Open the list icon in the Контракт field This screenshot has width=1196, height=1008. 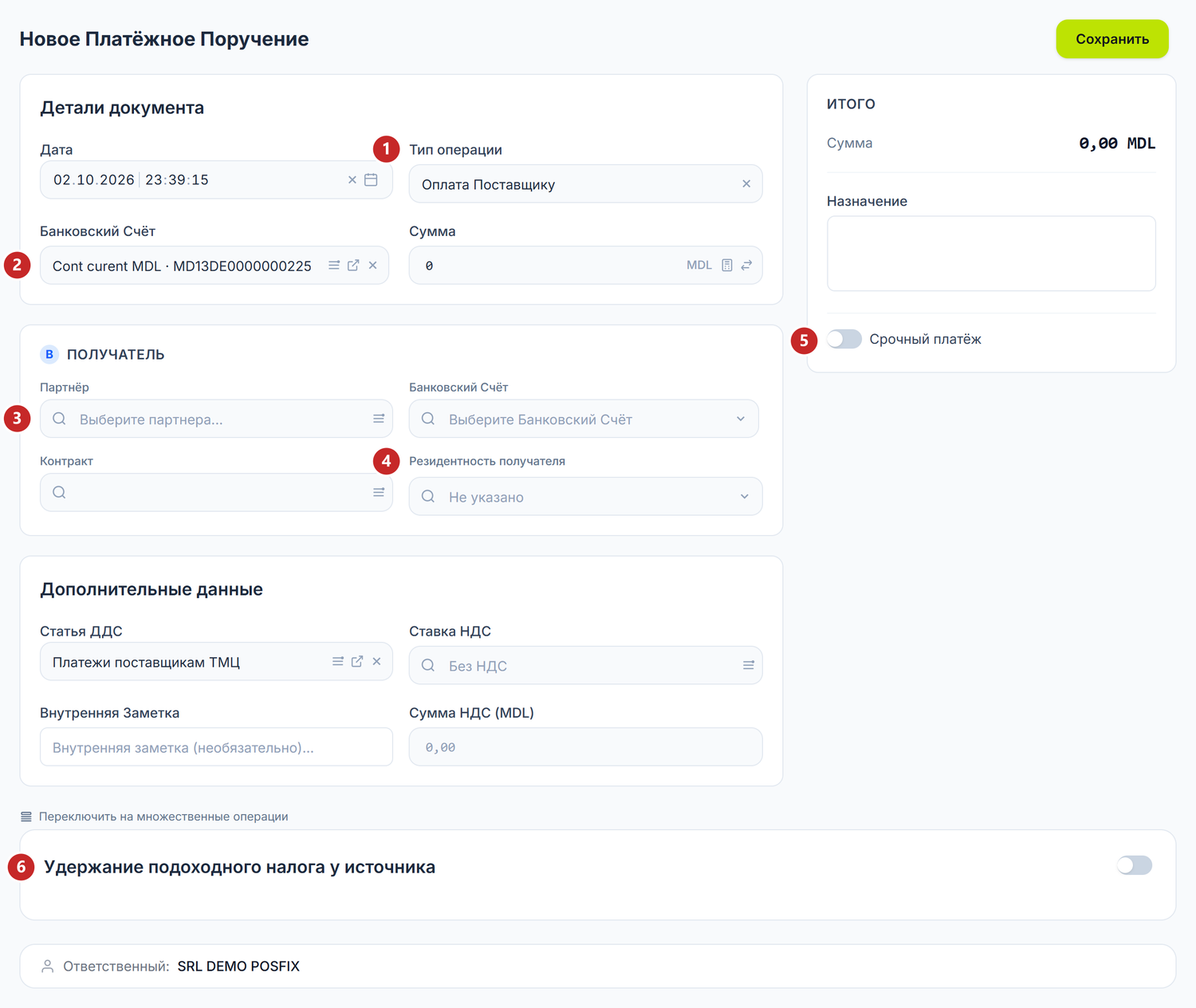pos(379,493)
